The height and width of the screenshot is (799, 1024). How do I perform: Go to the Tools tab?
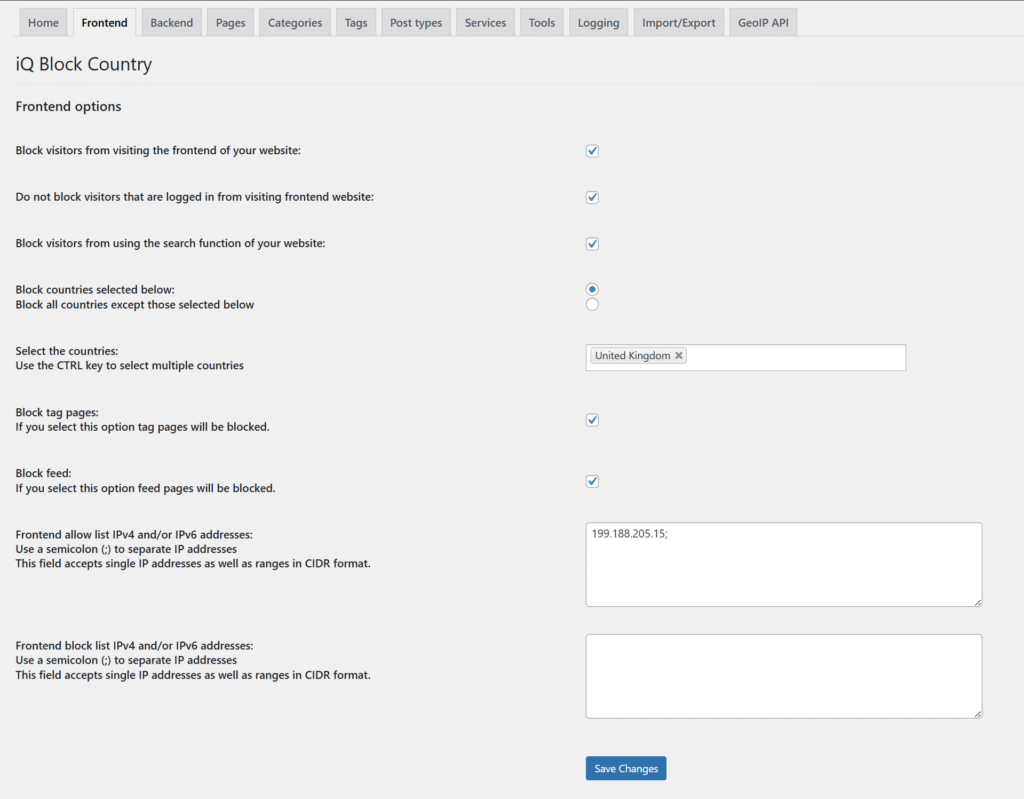coord(541,23)
